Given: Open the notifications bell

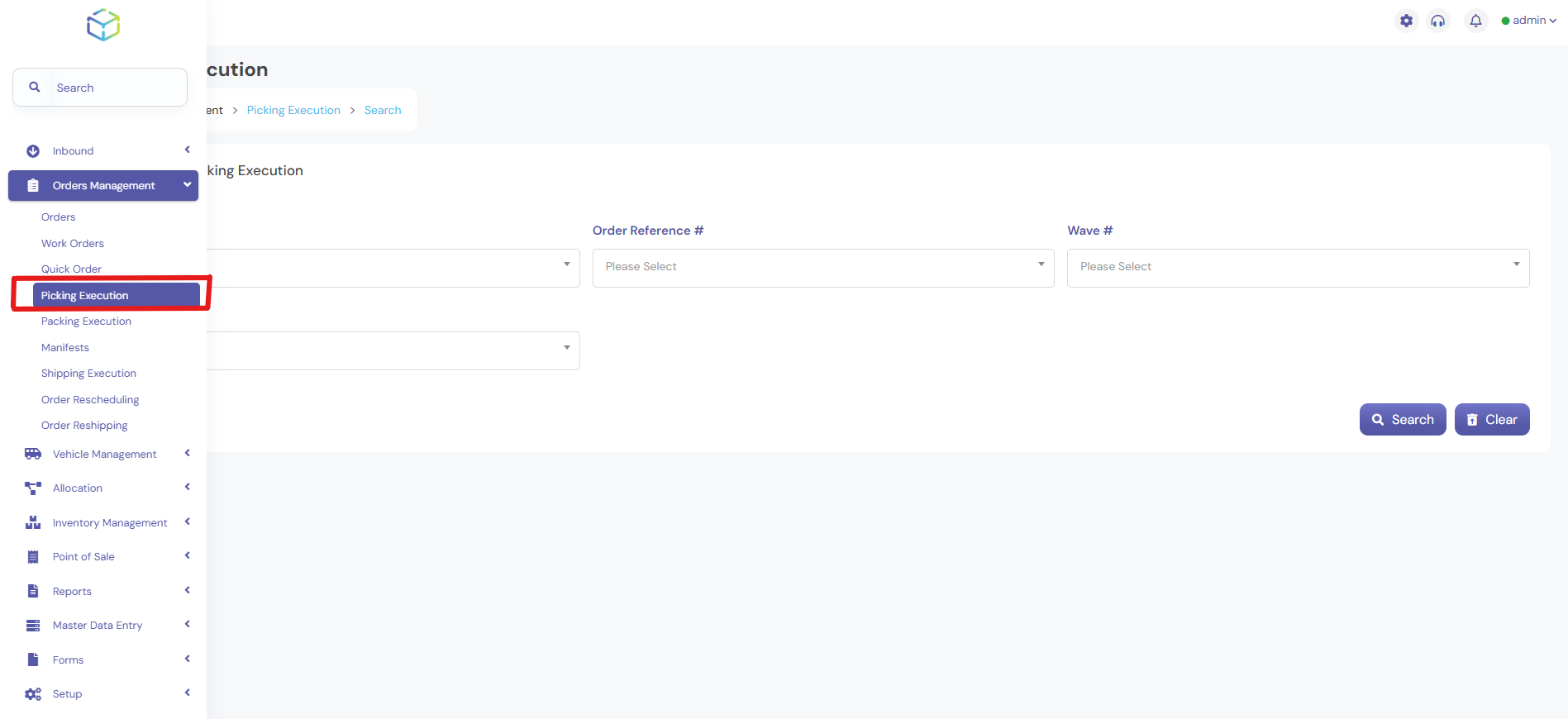Looking at the screenshot, I should coord(1475,21).
